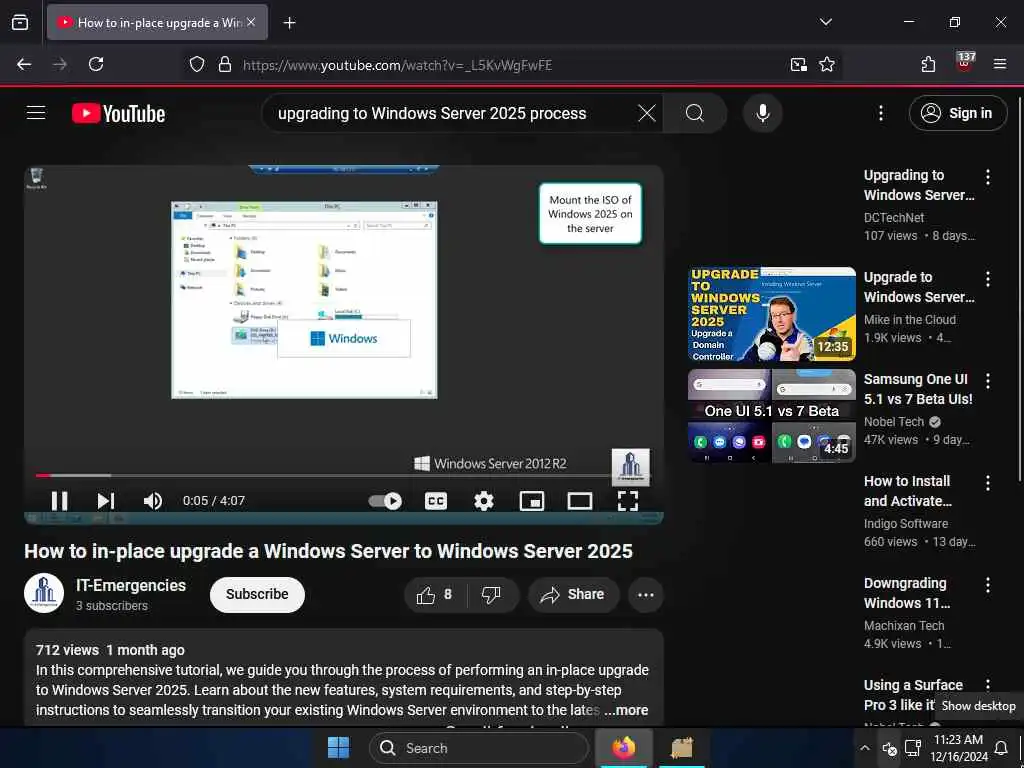Go back in Firefox

pyautogui.click(x=24, y=64)
